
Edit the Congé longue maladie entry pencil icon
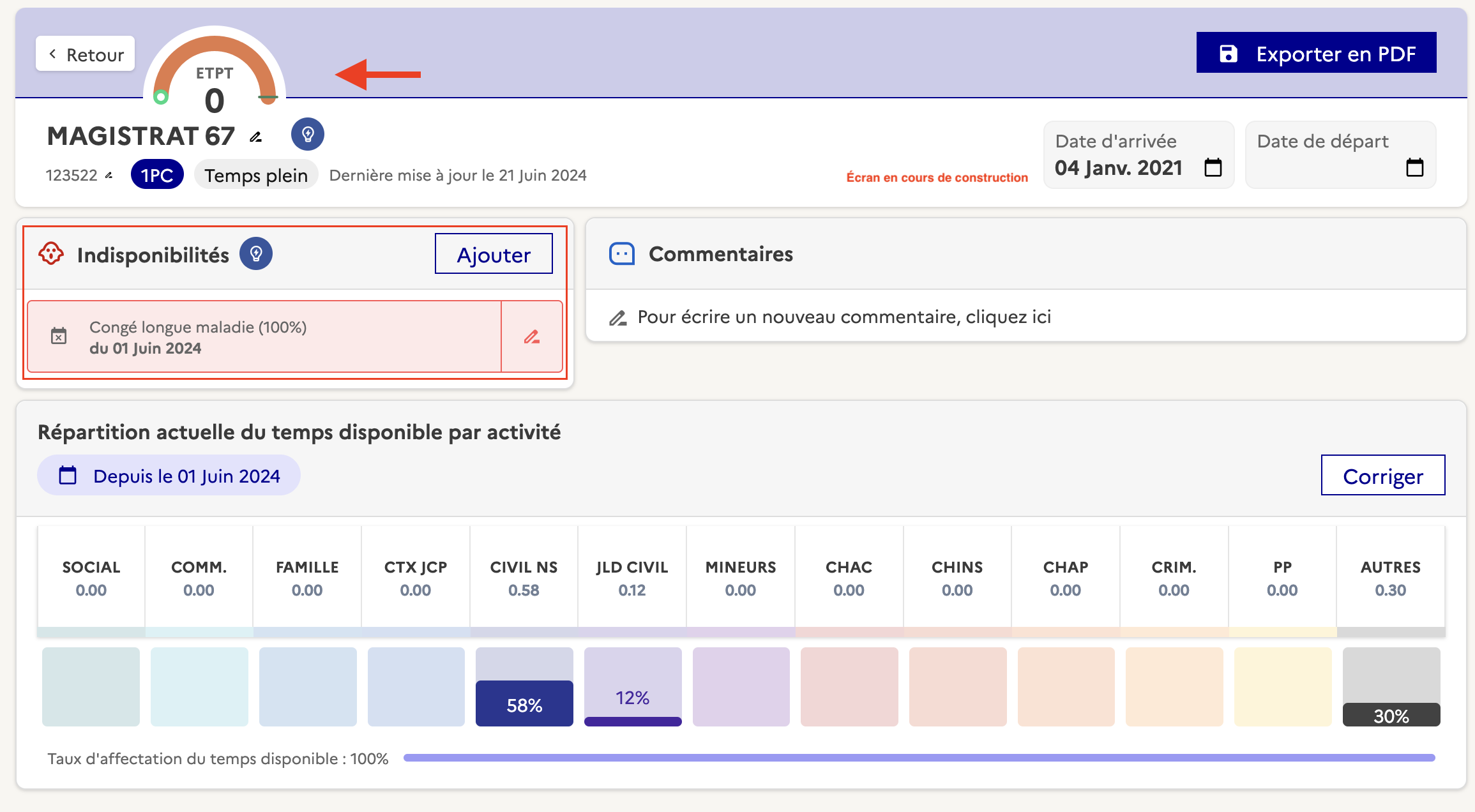click(532, 336)
